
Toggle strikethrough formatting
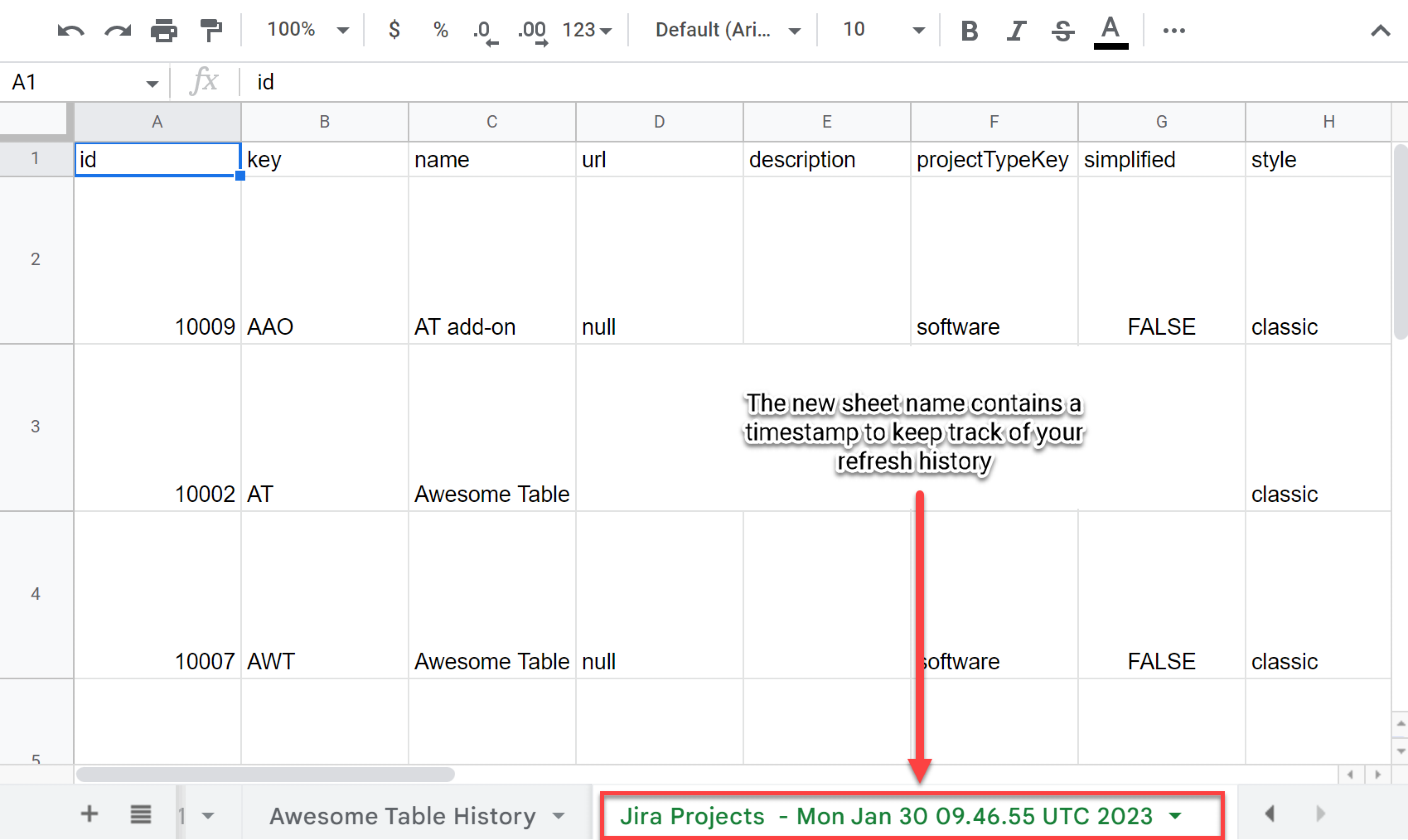(x=1063, y=31)
